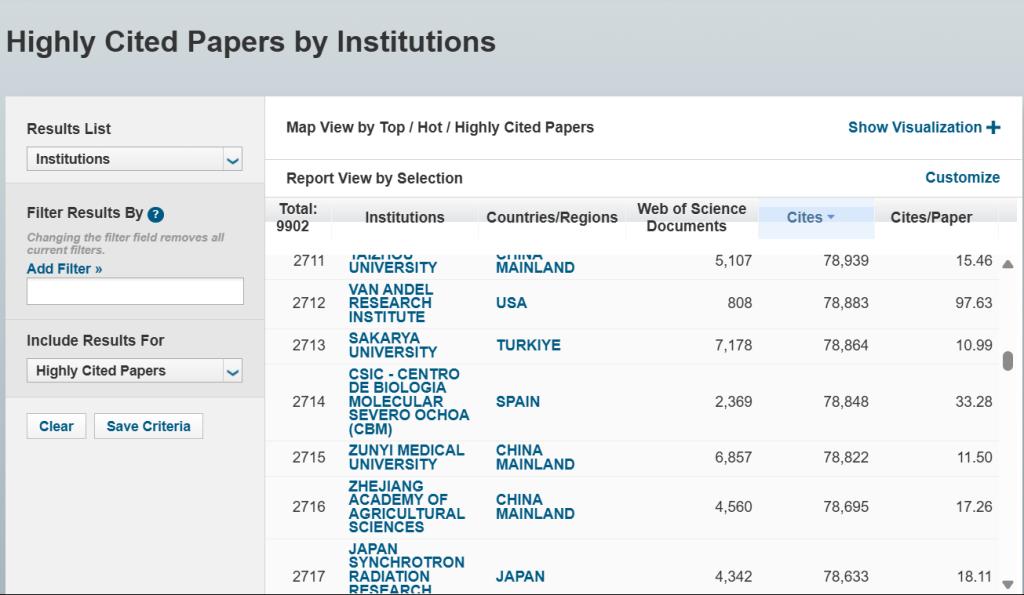Screen dimensions: 1024x595
Task: Open Van Andel Research Institute link
Action: tap(390, 303)
